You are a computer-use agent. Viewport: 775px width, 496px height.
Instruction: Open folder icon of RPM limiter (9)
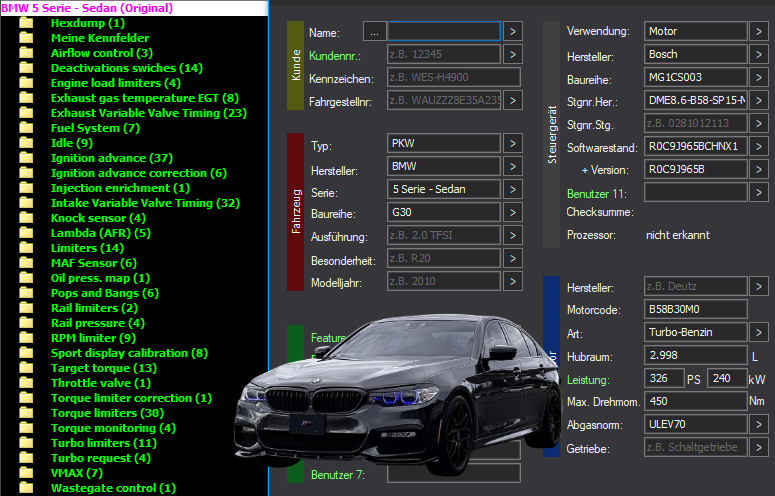(26, 338)
